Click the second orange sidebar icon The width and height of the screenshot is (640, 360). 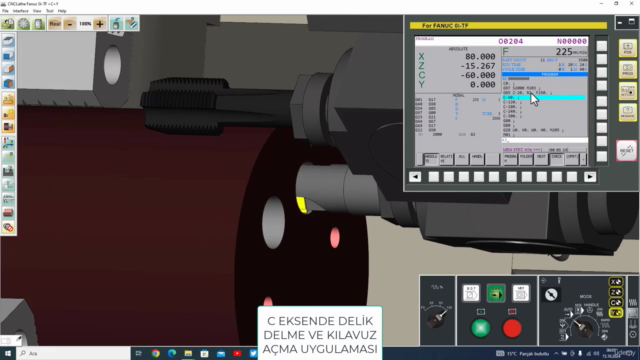[x=8, y=113]
